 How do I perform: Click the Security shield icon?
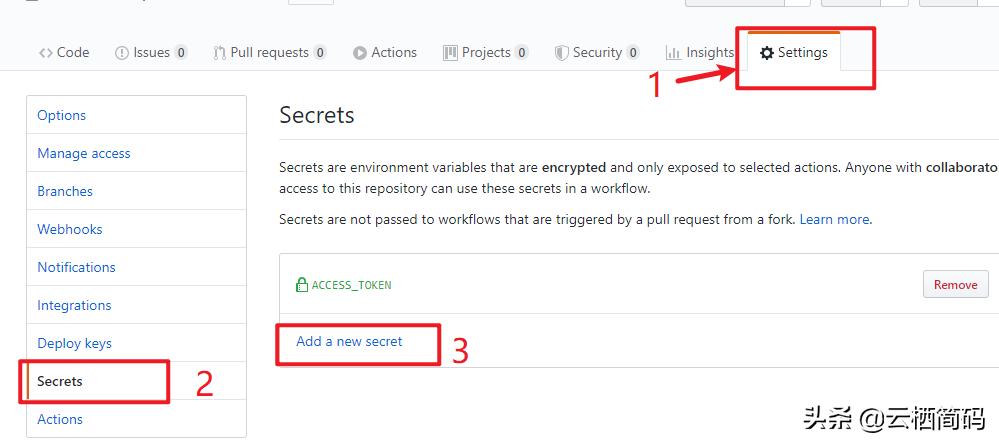[x=562, y=53]
